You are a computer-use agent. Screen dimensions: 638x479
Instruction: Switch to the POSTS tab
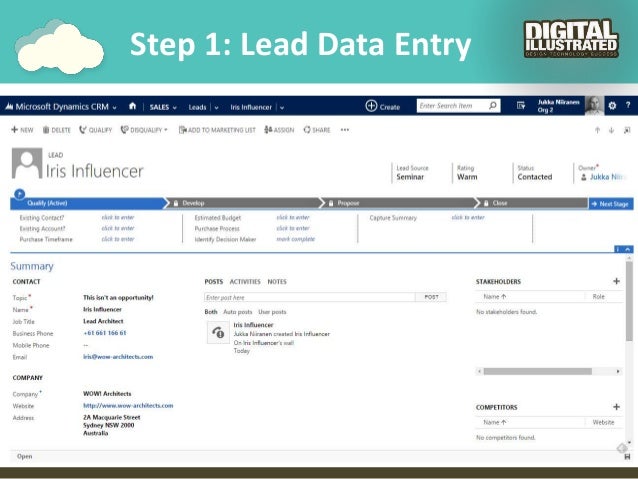pyautogui.click(x=214, y=282)
